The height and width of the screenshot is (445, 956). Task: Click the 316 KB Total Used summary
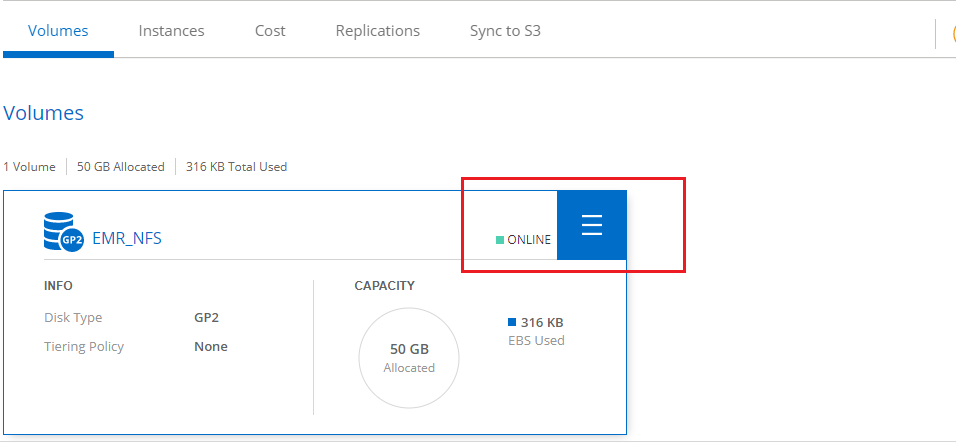[x=236, y=167]
